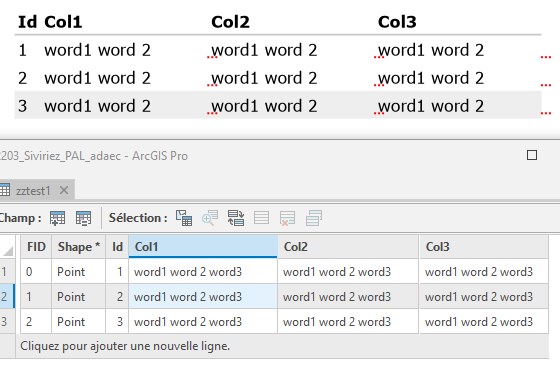The height and width of the screenshot is (370, 560).
Task: Select row 2 via its row header
Action: click(7, 296)
